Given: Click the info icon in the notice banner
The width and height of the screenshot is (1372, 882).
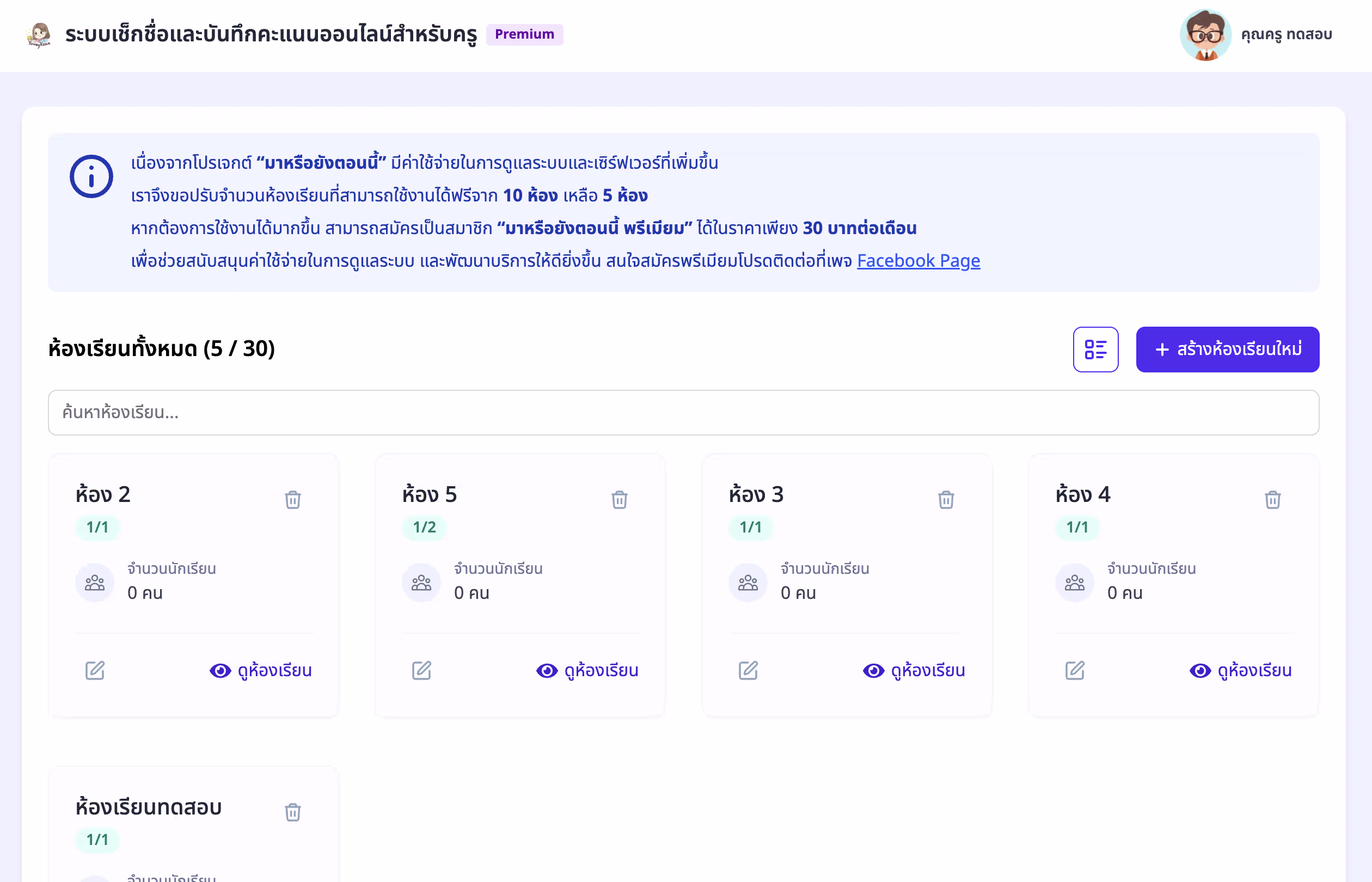Looking at the screenshot, I should [x=91, y=176].
